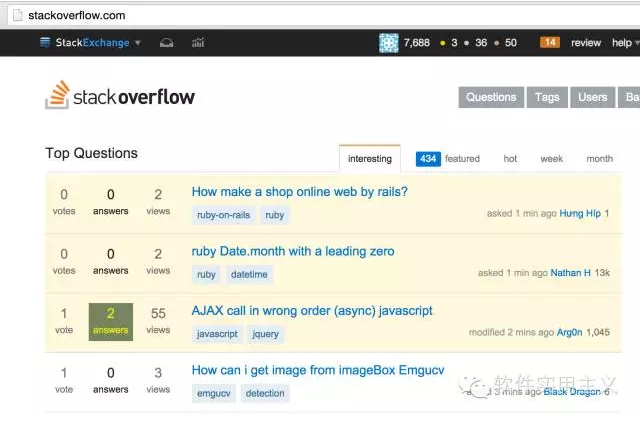Click the page icon in address bar
This screenshot has width=641, height=435.
click(x=12, y=15)
